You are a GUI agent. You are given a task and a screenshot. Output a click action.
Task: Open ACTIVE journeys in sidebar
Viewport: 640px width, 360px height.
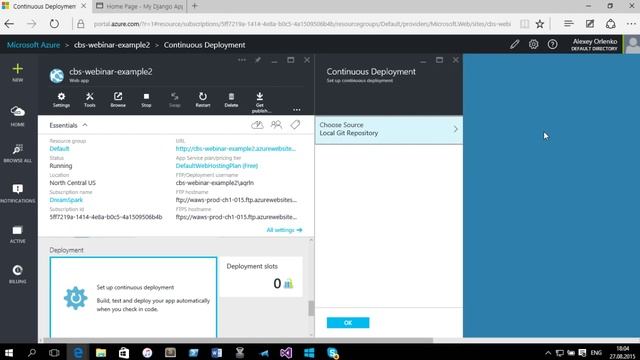click(18, 234)
